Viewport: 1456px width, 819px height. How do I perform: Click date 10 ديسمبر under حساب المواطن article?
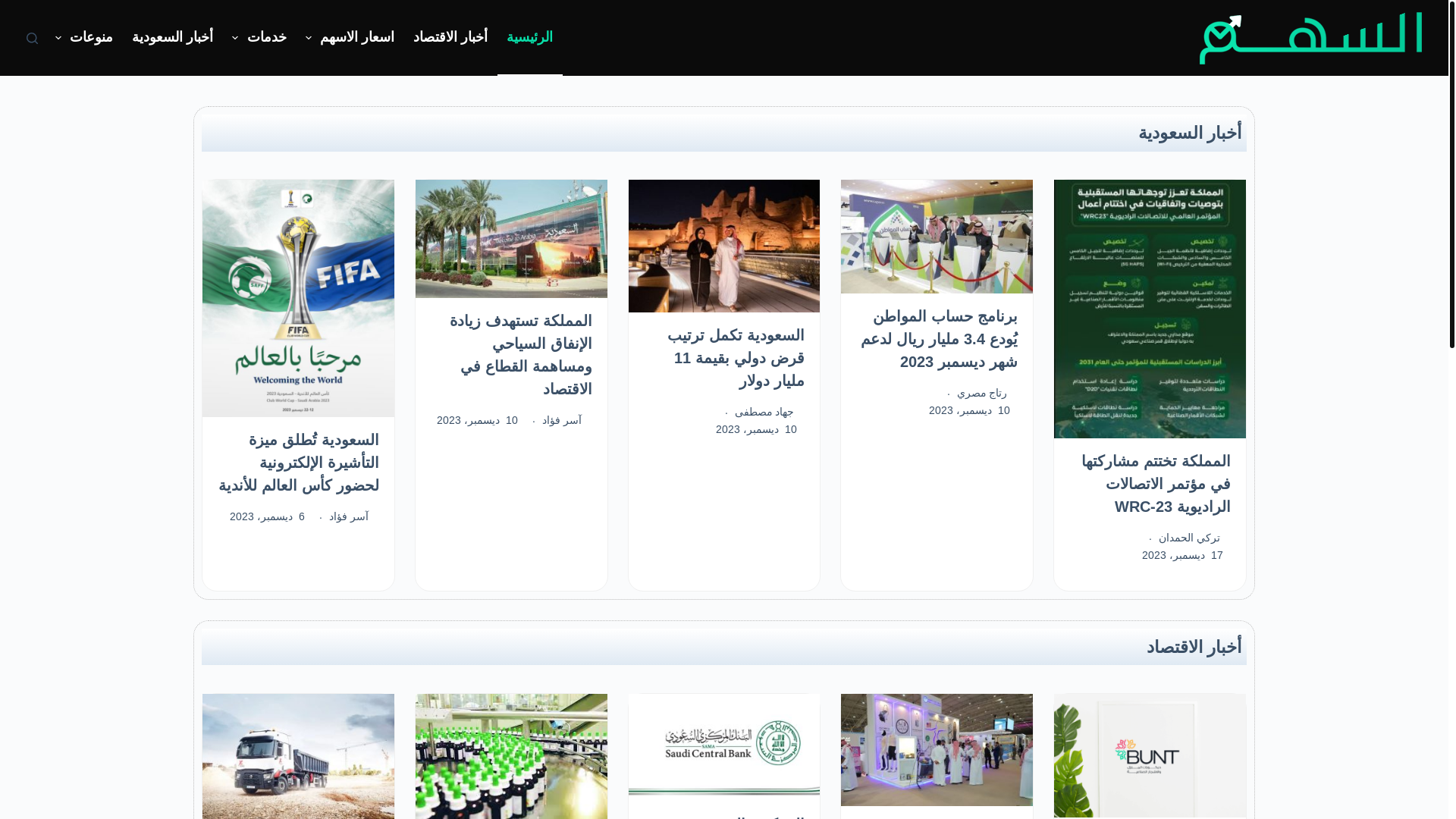point(969,410)
